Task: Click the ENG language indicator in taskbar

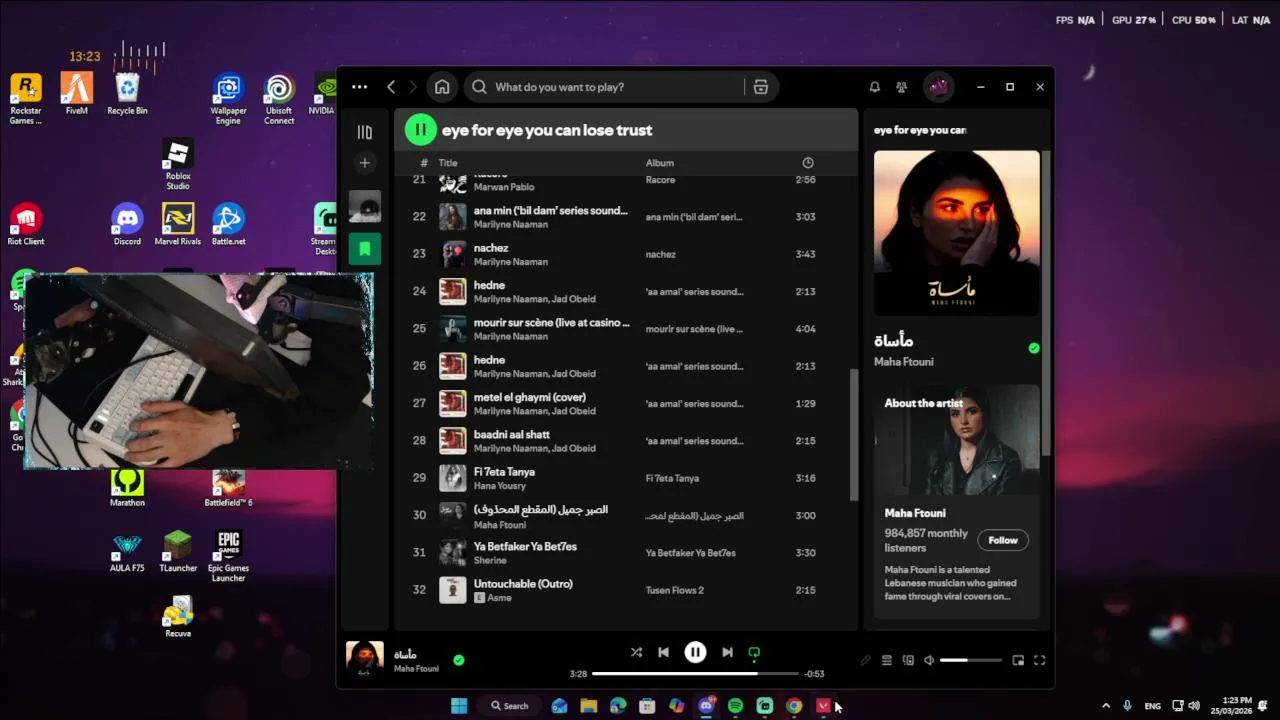Action: coord(1153,706)
